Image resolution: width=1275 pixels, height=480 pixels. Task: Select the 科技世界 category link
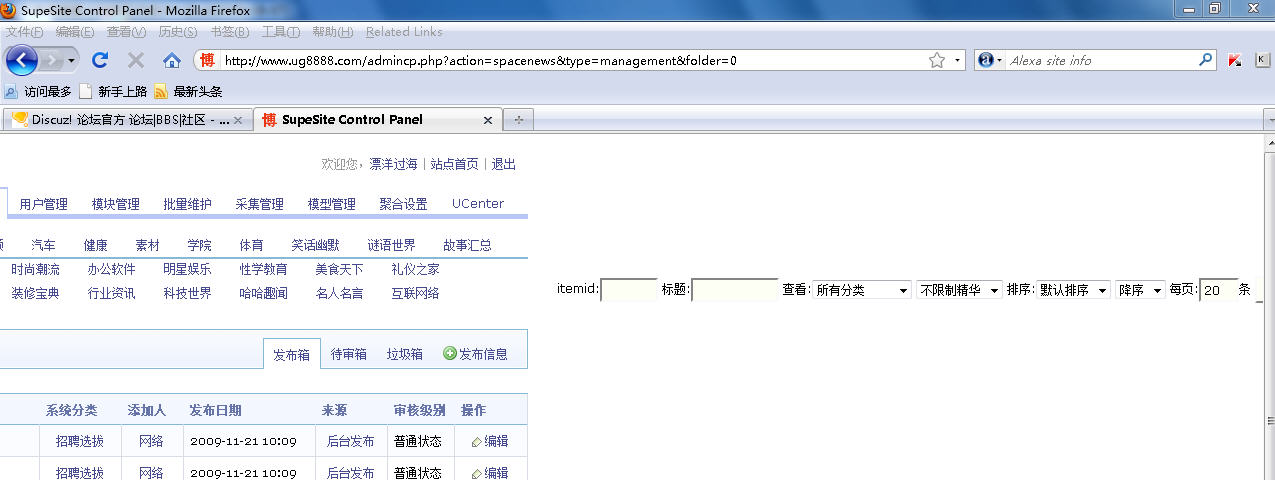(187, 293)
